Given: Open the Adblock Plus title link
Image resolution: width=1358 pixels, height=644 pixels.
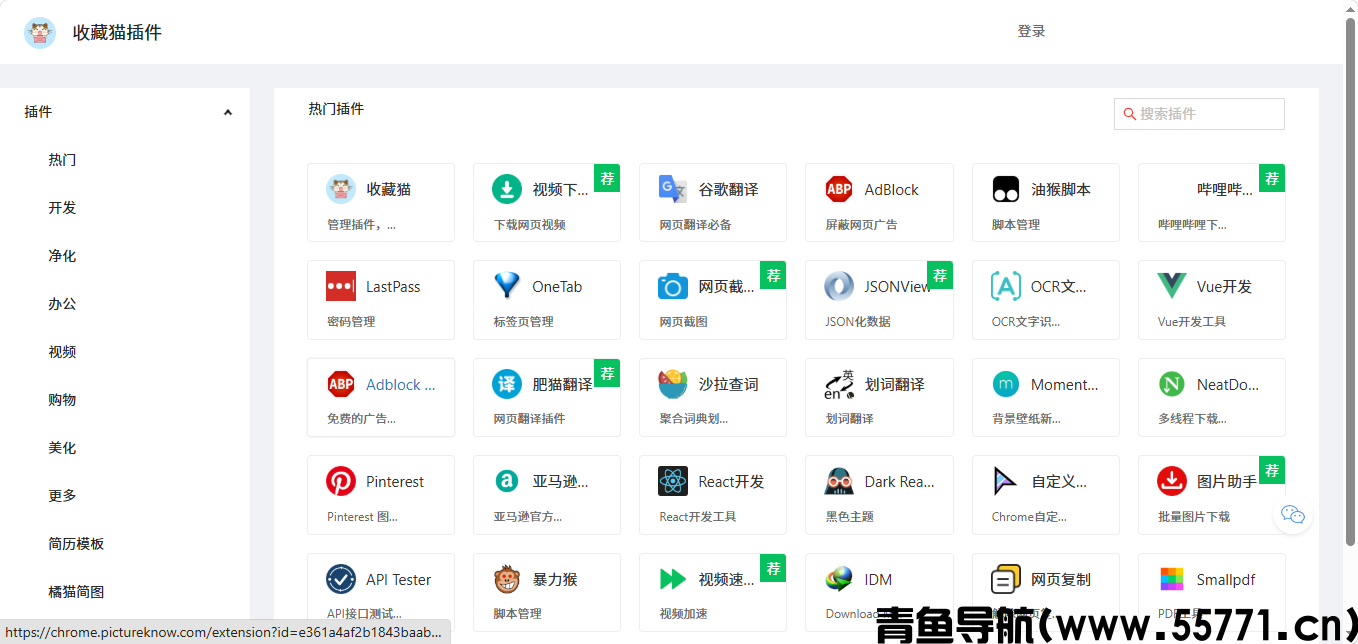Looking at the screenshot, I should (x=400, y=385).
